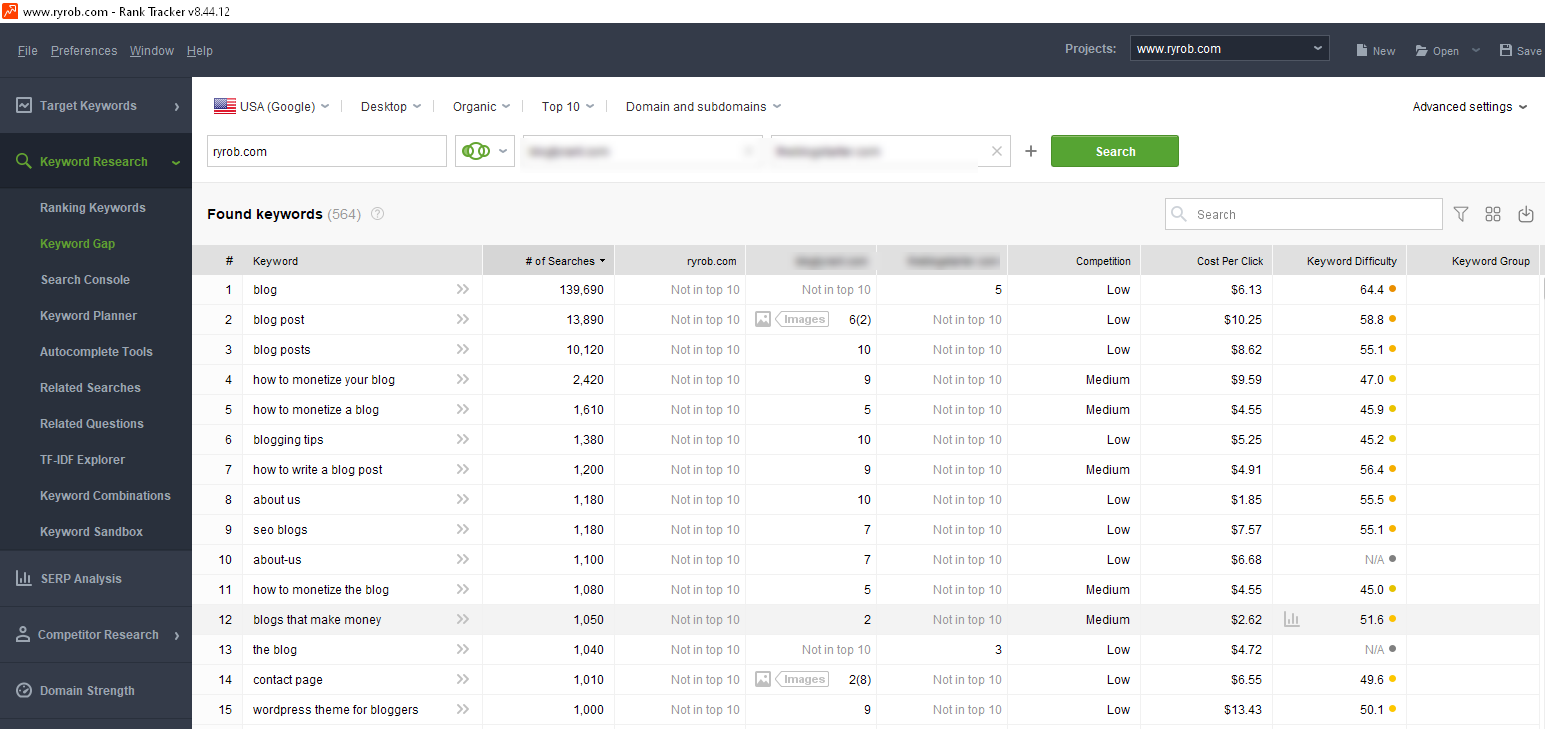The image size is (1545, 729).
Task: Click the help question mark beside Found keywords
Action: pyautogui.click(x=377, y=214)
